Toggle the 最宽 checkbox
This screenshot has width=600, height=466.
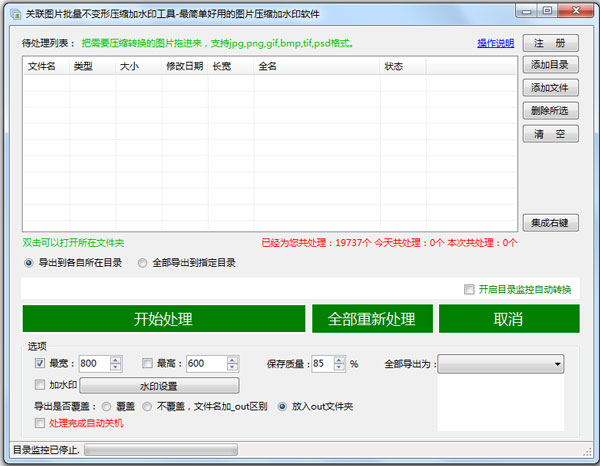(40, 363)
